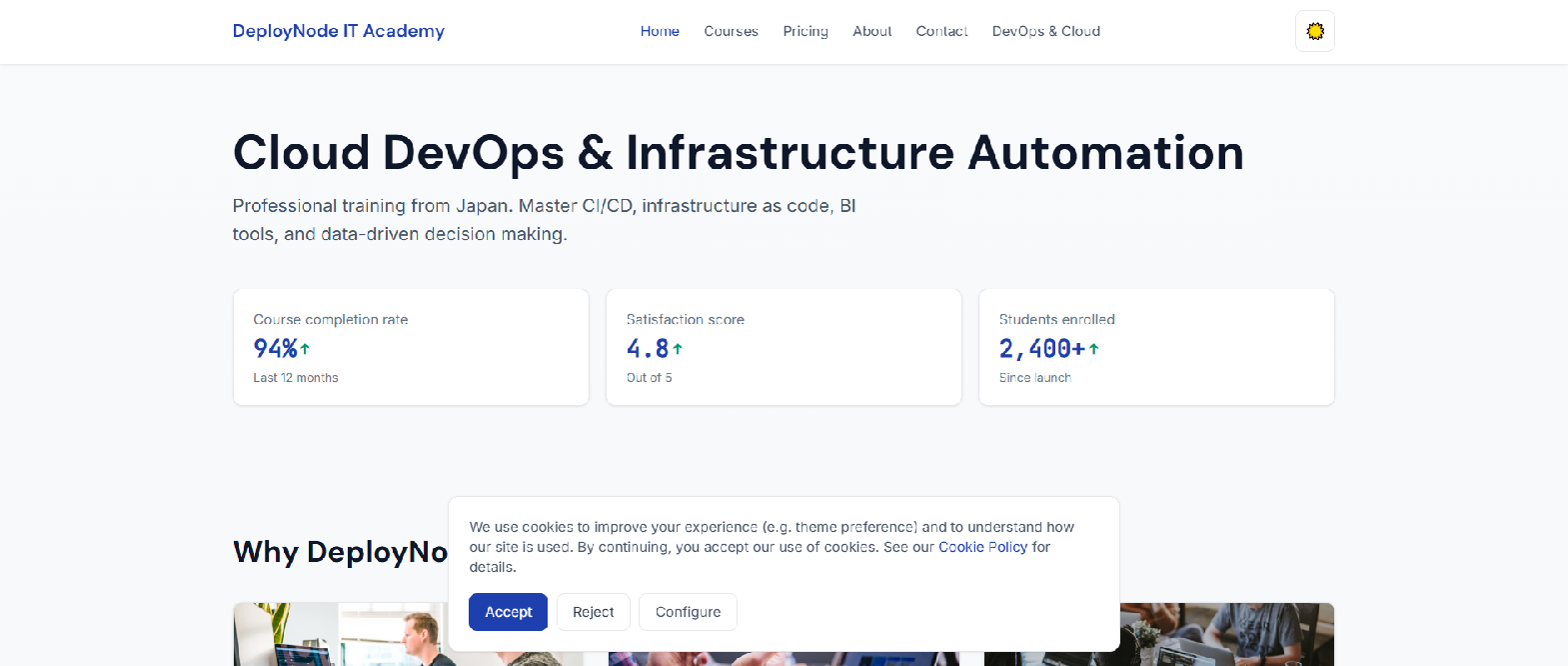The height and width of the screenshot is (666, 1568).
Task: Click the left course image thumbnail
Action: (340, 634)
